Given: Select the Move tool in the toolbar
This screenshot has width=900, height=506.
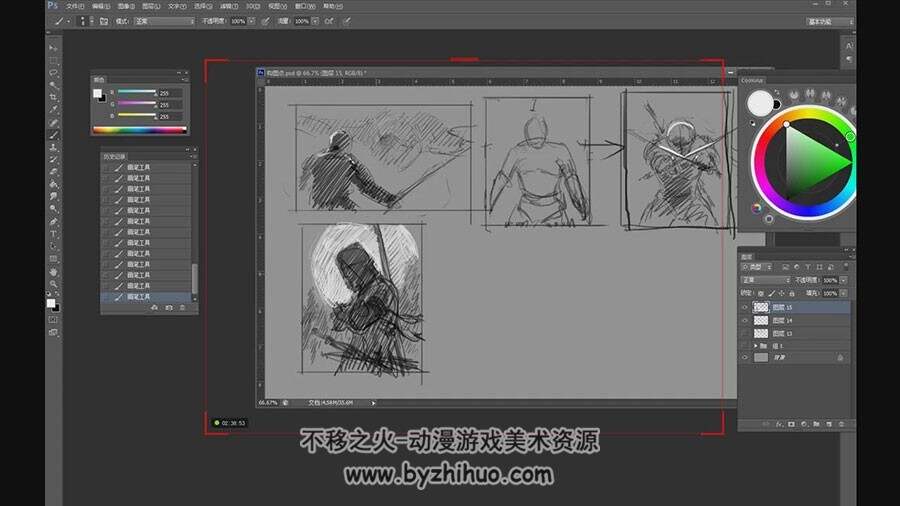Looking at the screenshot, I should [x=53, y=48].
